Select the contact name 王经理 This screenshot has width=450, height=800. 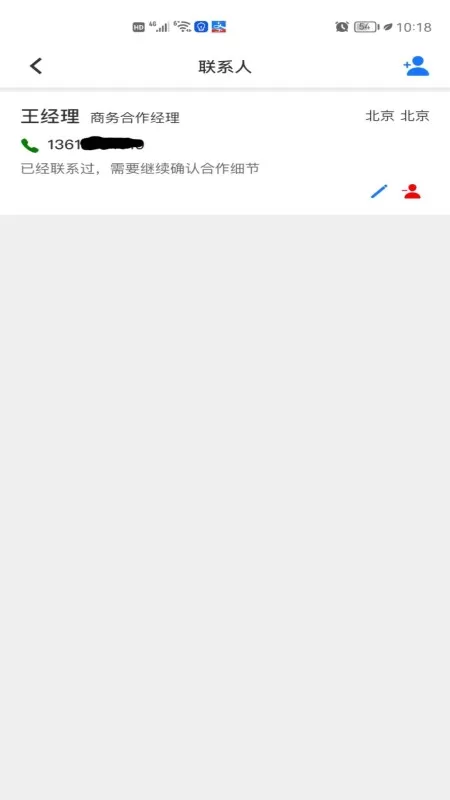pos(50,116)
